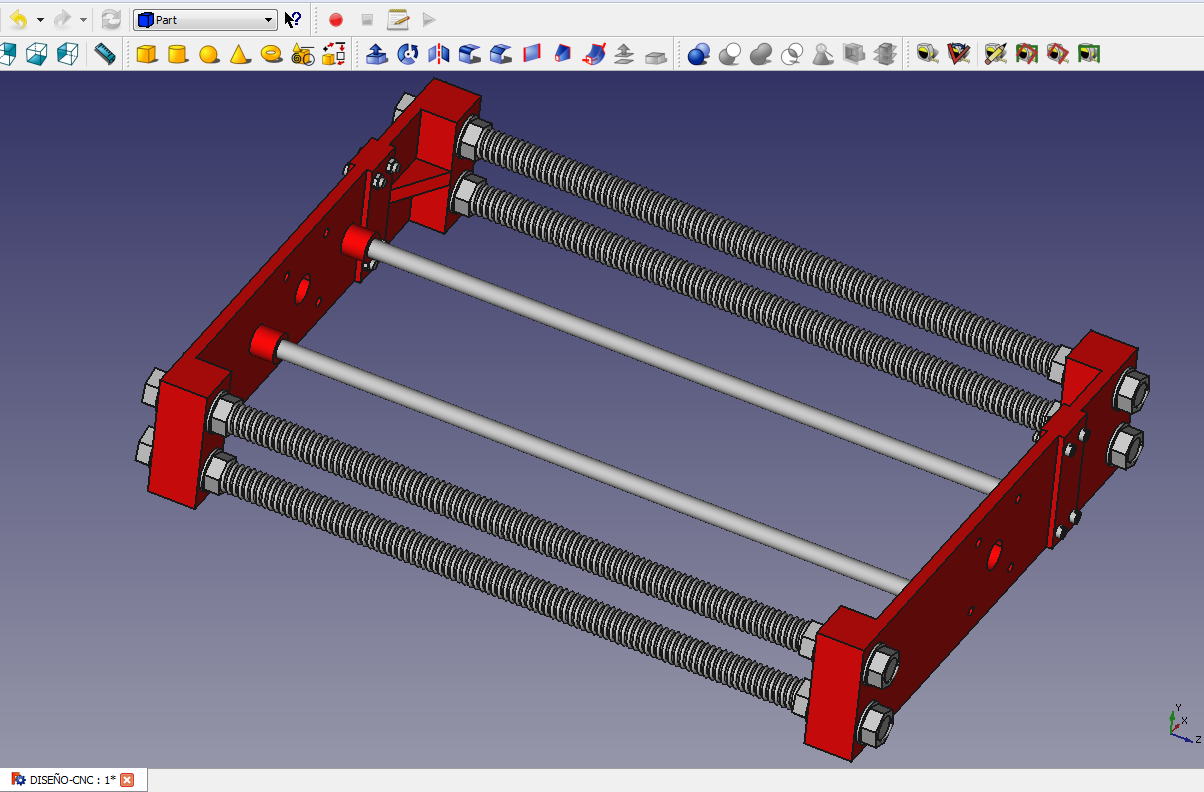Add a sphere primitive
Viewport: 1204px width, 792px height.
pos(209,54)
